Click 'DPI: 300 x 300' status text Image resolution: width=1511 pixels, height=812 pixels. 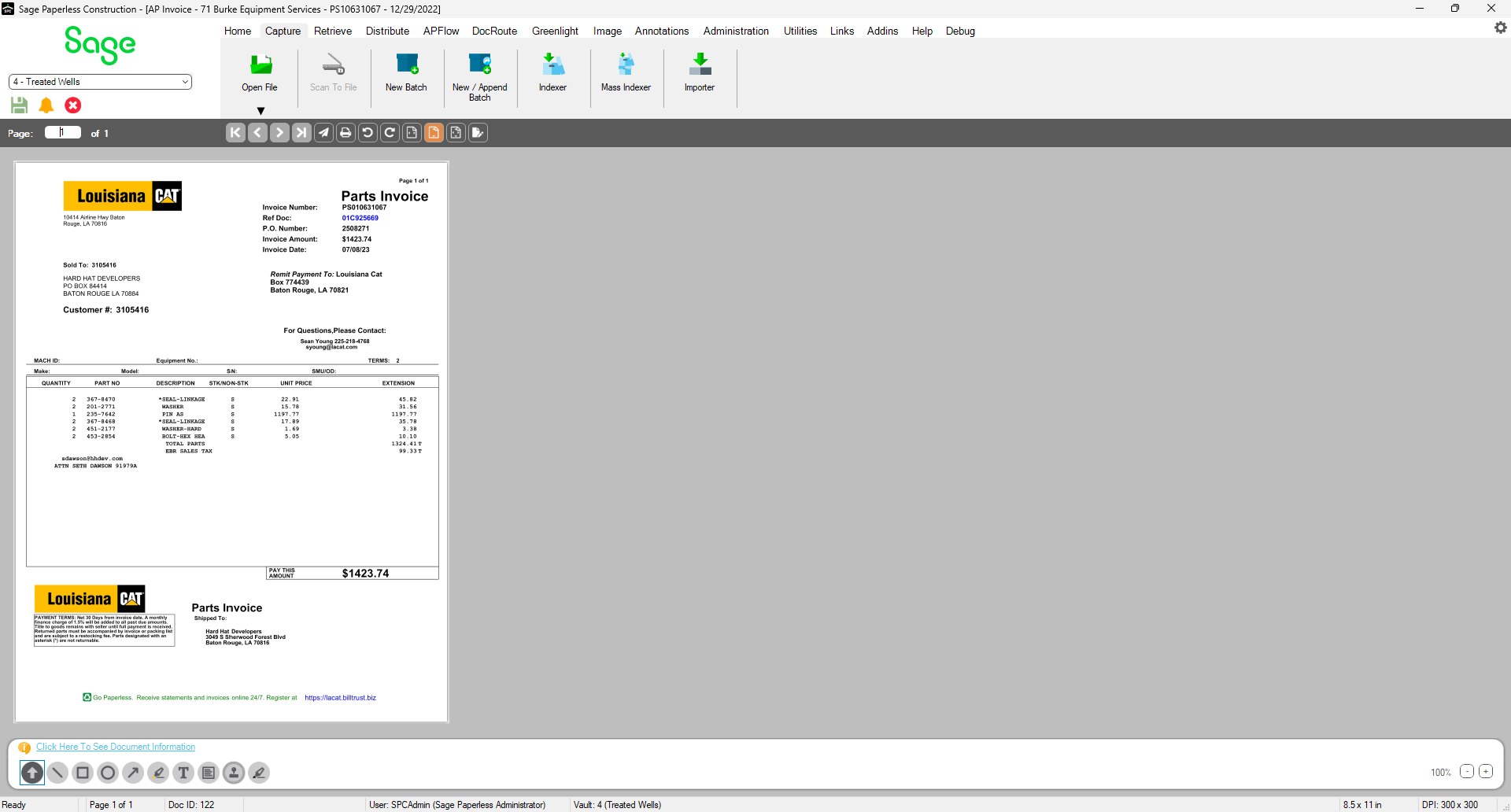click(x=1450, y=805)
